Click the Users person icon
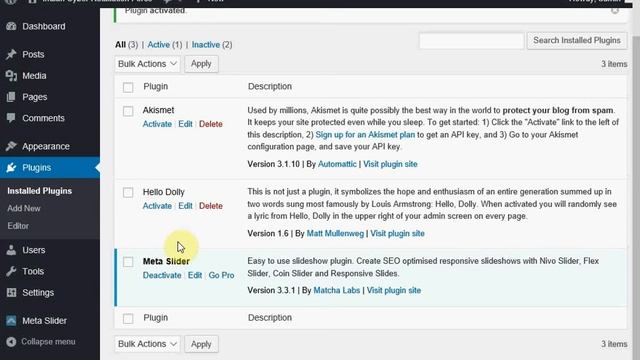 (11, 250)
